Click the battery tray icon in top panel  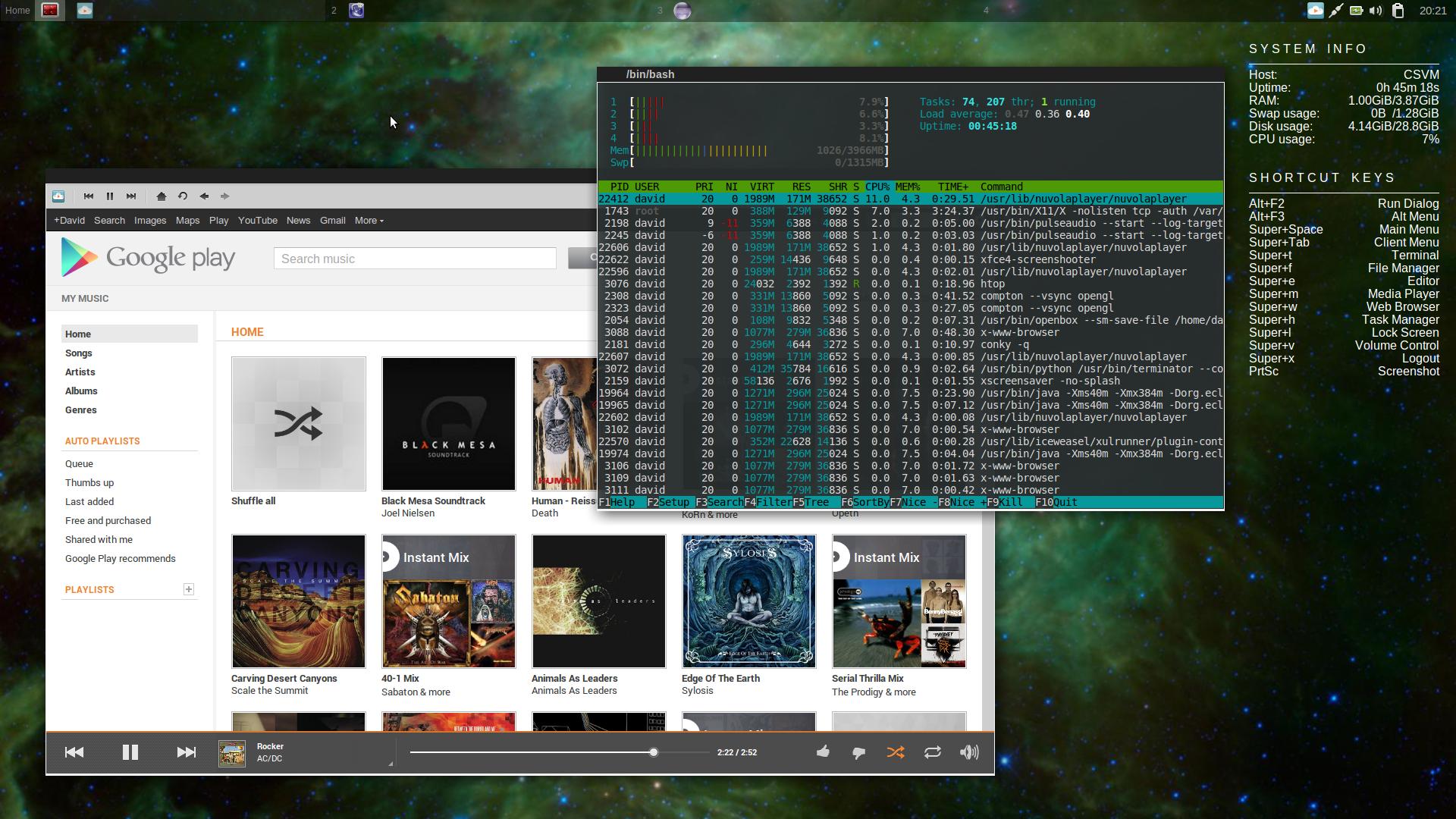(x=1357, y=11)
